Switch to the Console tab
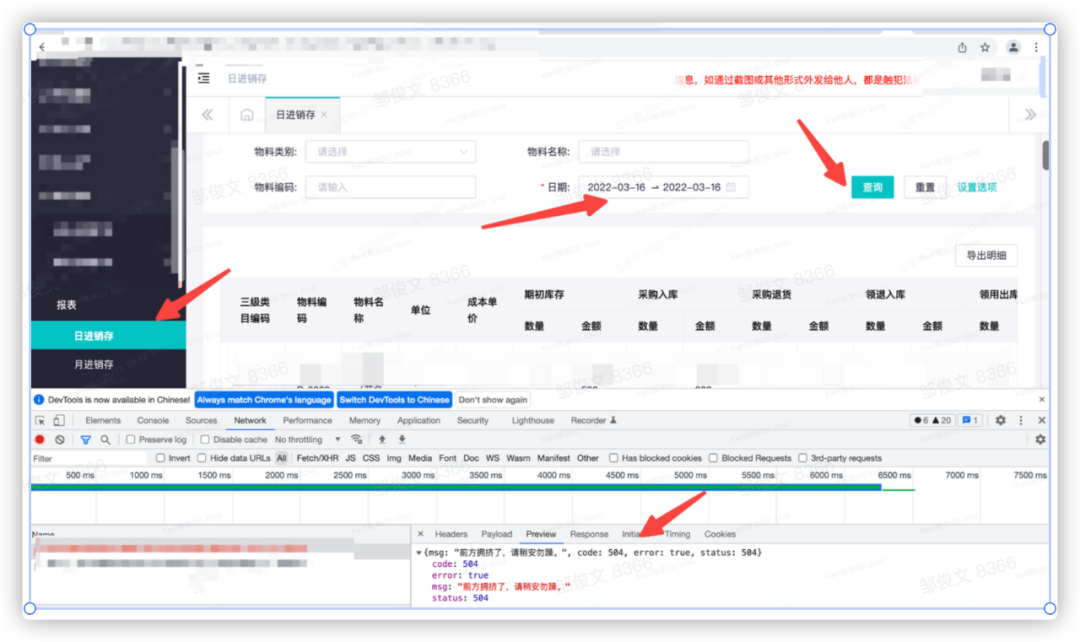 click(153, 420)
